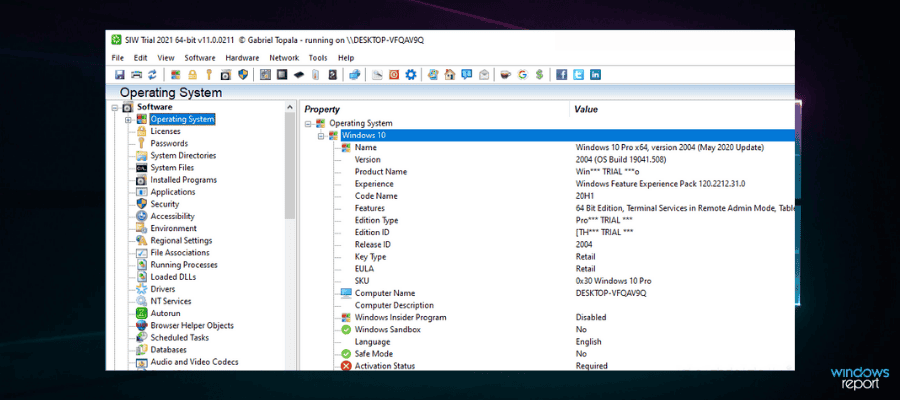This screenshot has width=900, height=400.
Task: Click the black memory module toolbar icon
Action: 298,75
